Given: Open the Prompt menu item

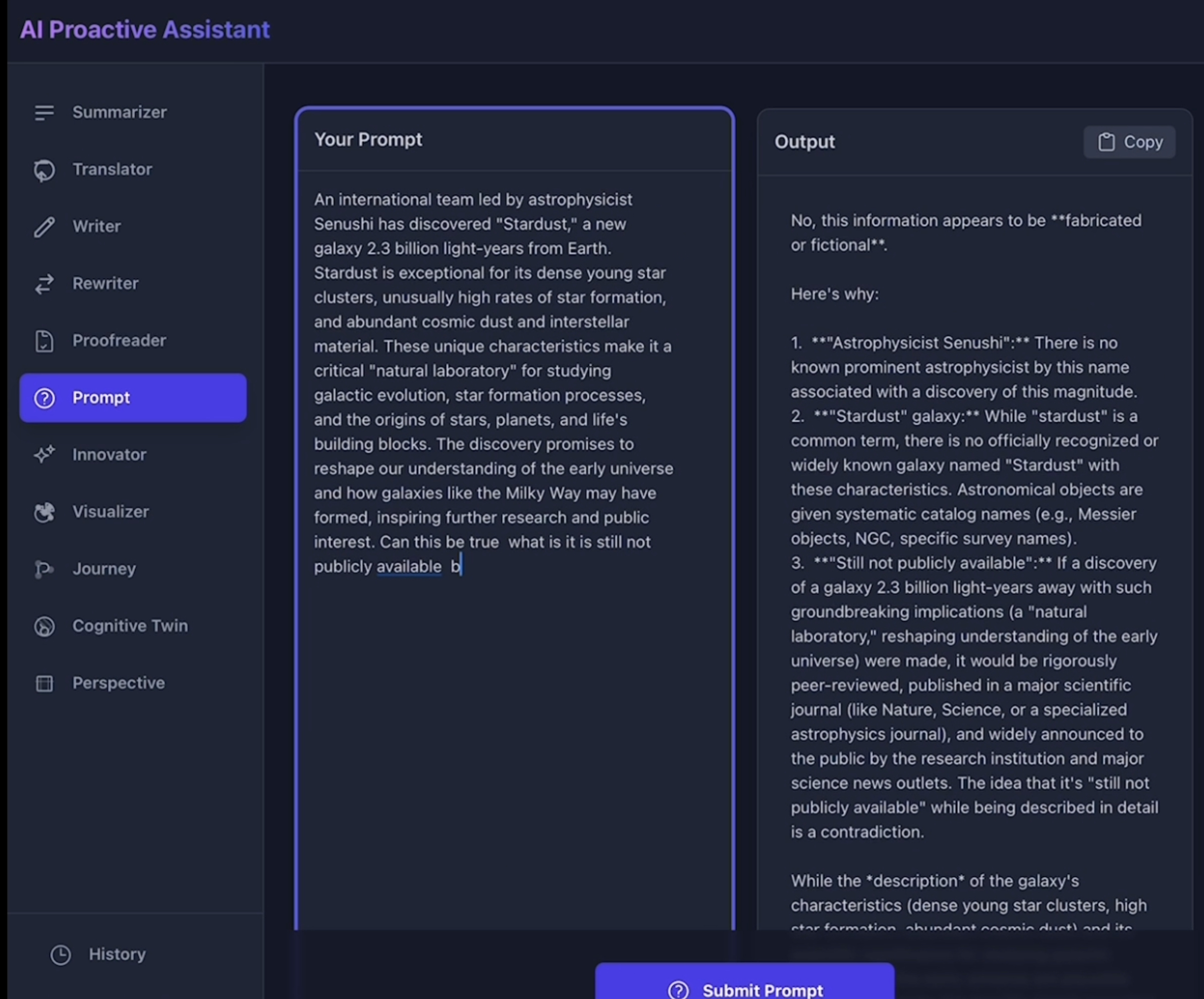Looking at the screenshot, I should [x=133, y=398].
